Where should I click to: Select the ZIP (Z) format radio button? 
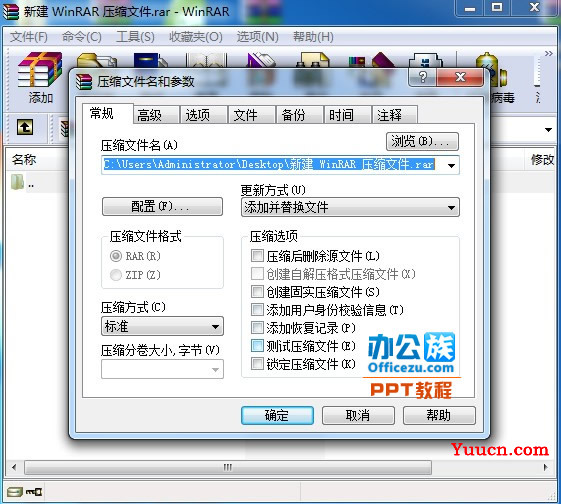click(116, 275)
